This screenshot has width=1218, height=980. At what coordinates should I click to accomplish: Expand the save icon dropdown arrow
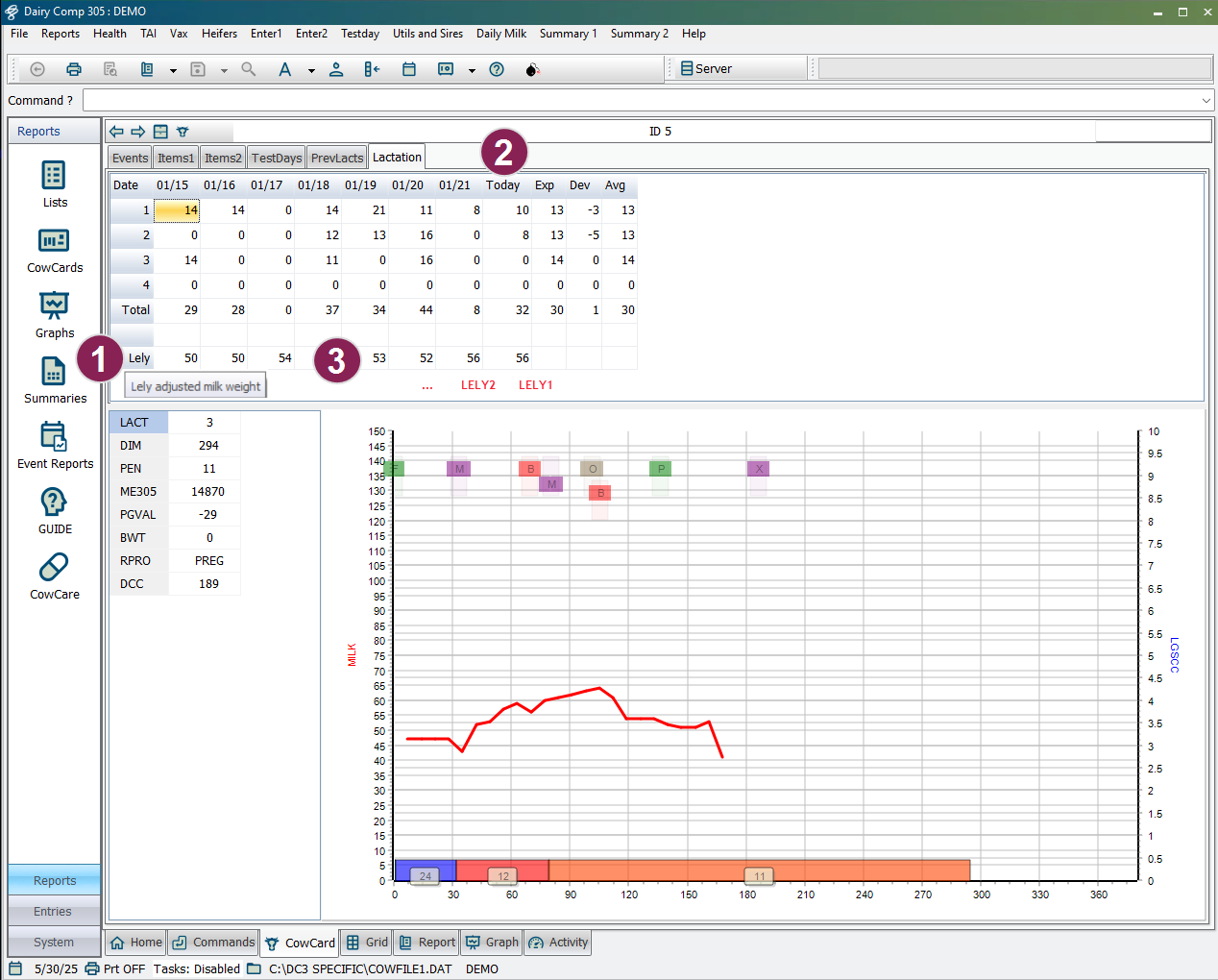click(x=224, y=70)
